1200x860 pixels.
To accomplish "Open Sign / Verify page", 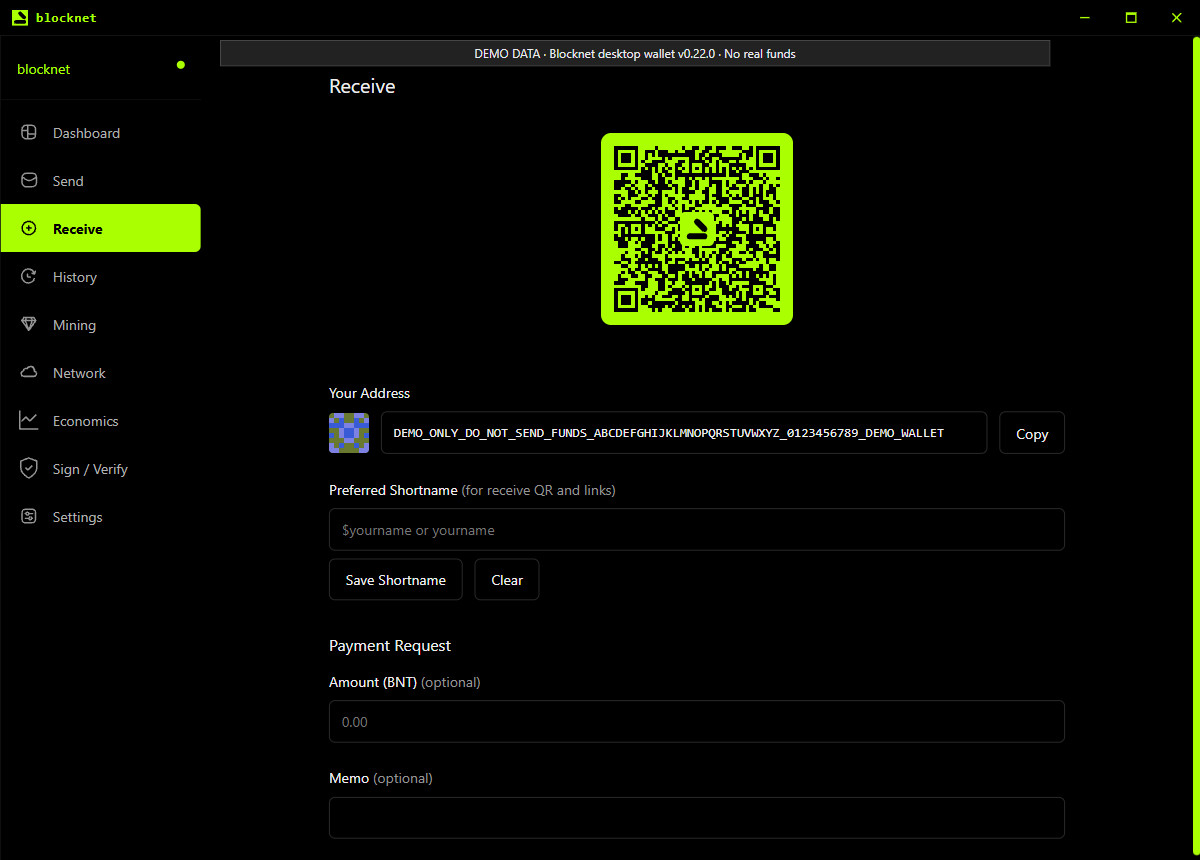I will tap(101, 469).
